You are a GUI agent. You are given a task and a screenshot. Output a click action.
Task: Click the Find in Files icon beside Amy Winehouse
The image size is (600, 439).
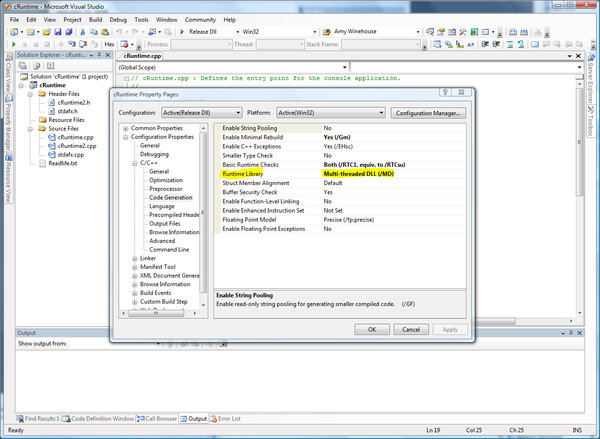click(326, 32)
